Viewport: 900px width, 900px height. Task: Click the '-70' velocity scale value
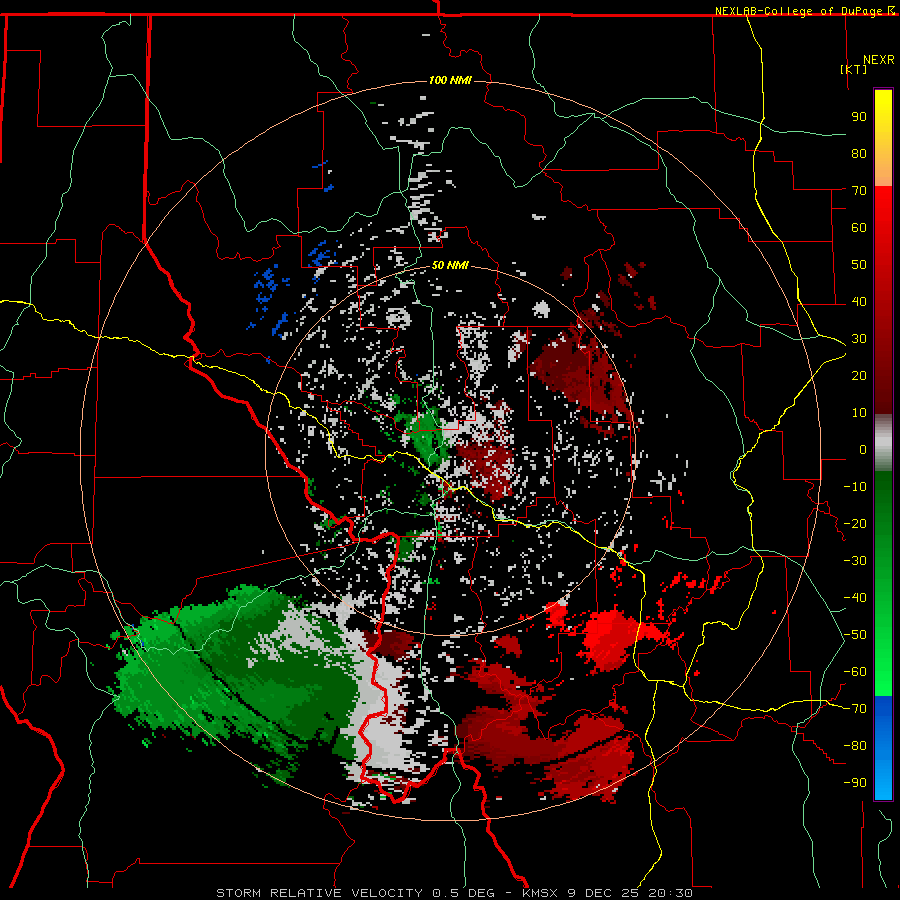click(855, 709)
